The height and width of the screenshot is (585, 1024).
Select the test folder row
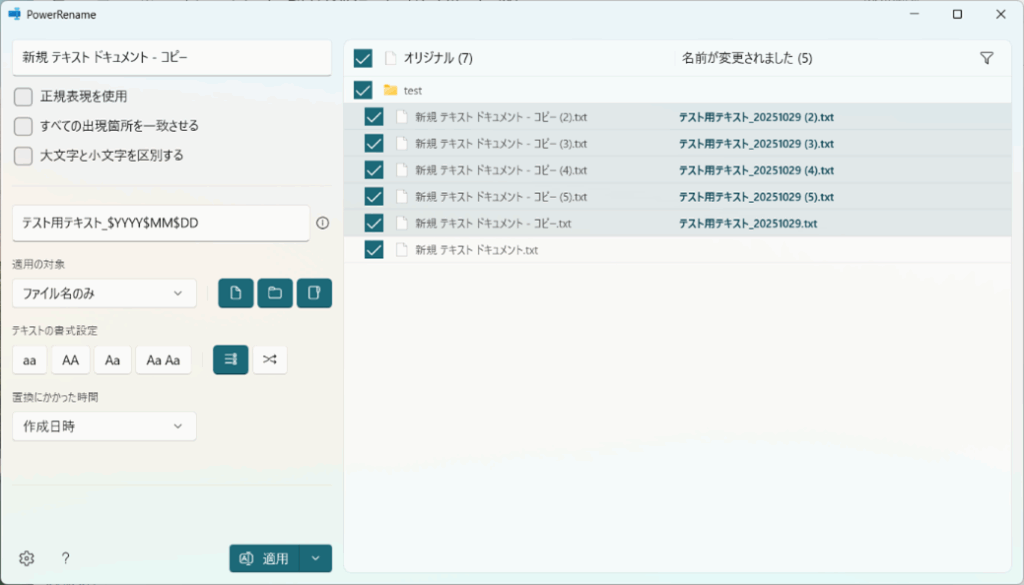coord(412,90)
